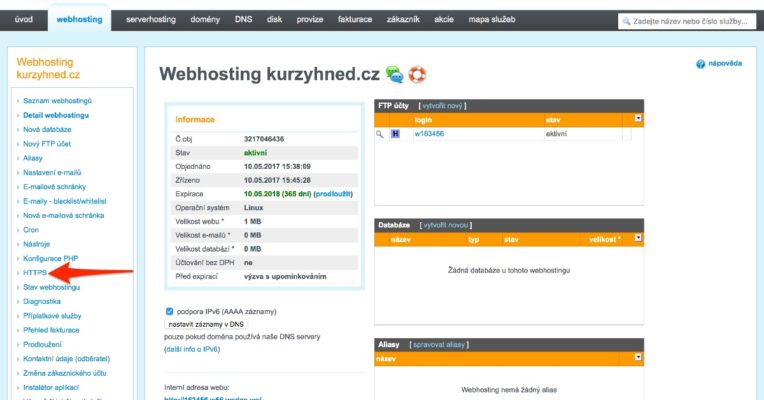Click search magnifier icon in search field

tap(626, 21)
